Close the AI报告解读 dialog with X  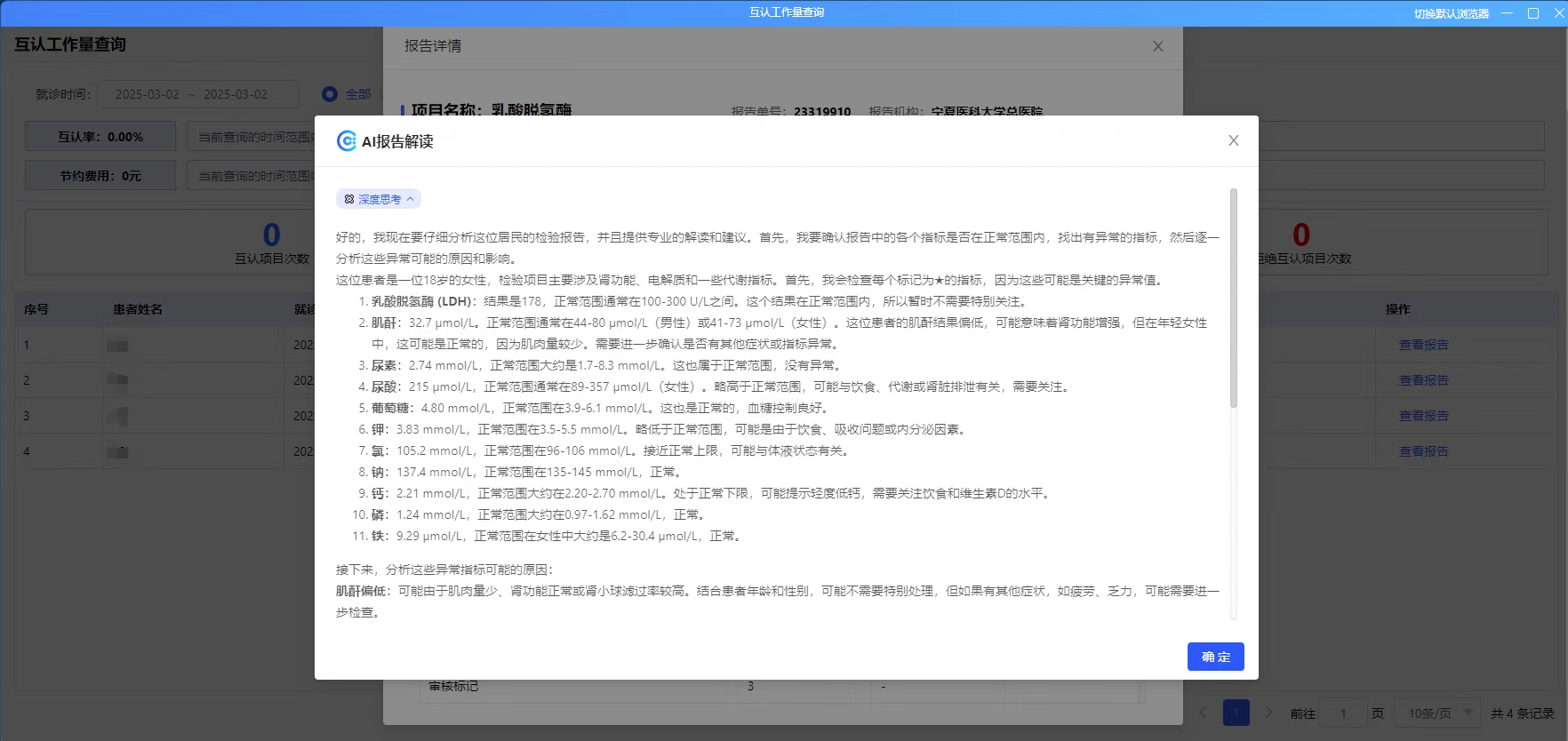1233,140
